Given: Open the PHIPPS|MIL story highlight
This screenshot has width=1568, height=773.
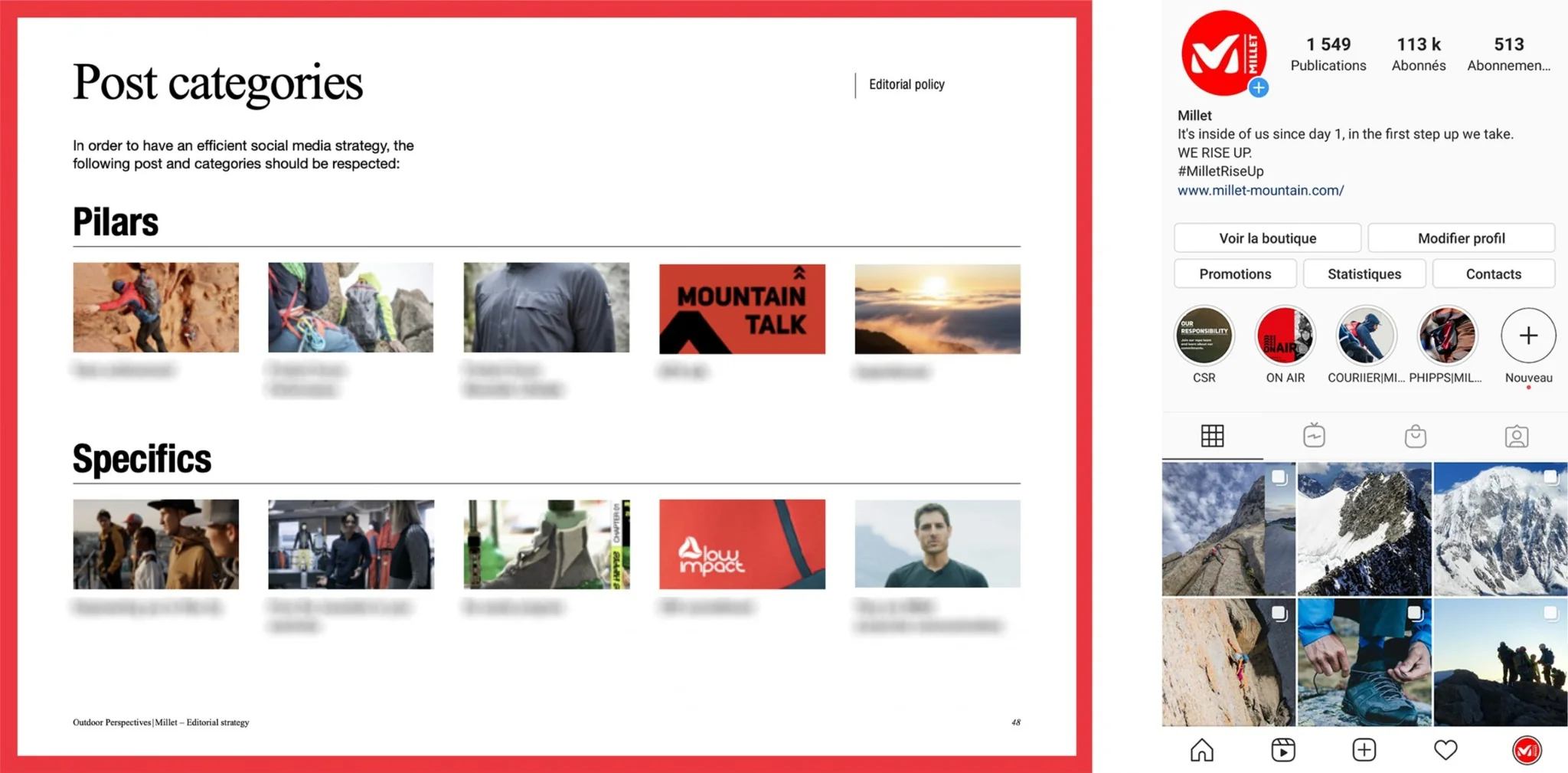Looking at the screenshot, I should [x=1447, y=335].
